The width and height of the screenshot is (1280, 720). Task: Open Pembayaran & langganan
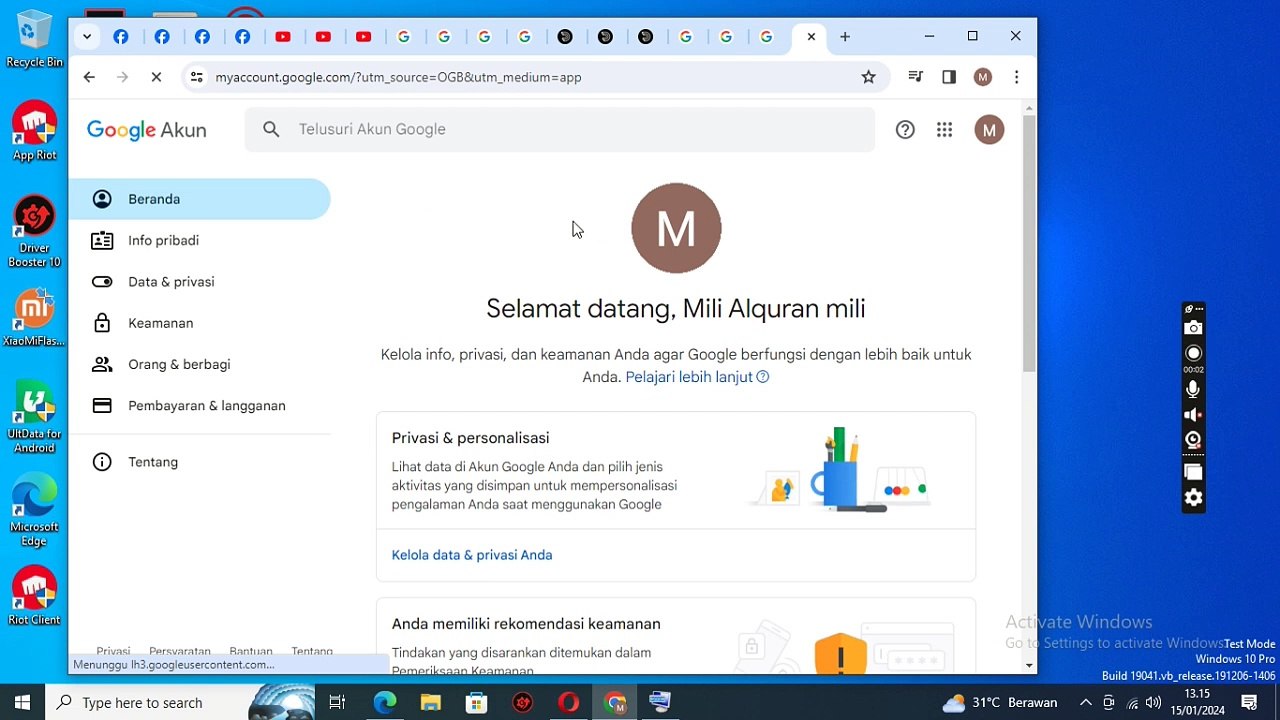[199, 406]
